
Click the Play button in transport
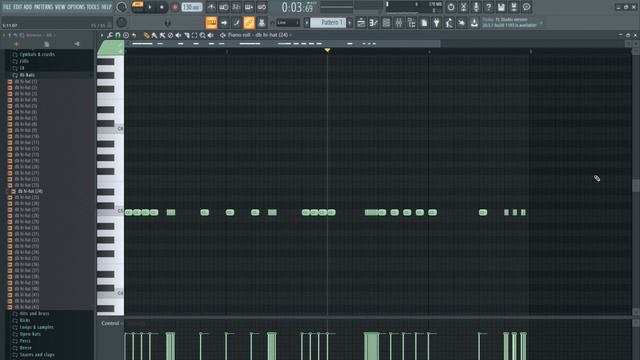click(150, 7)
